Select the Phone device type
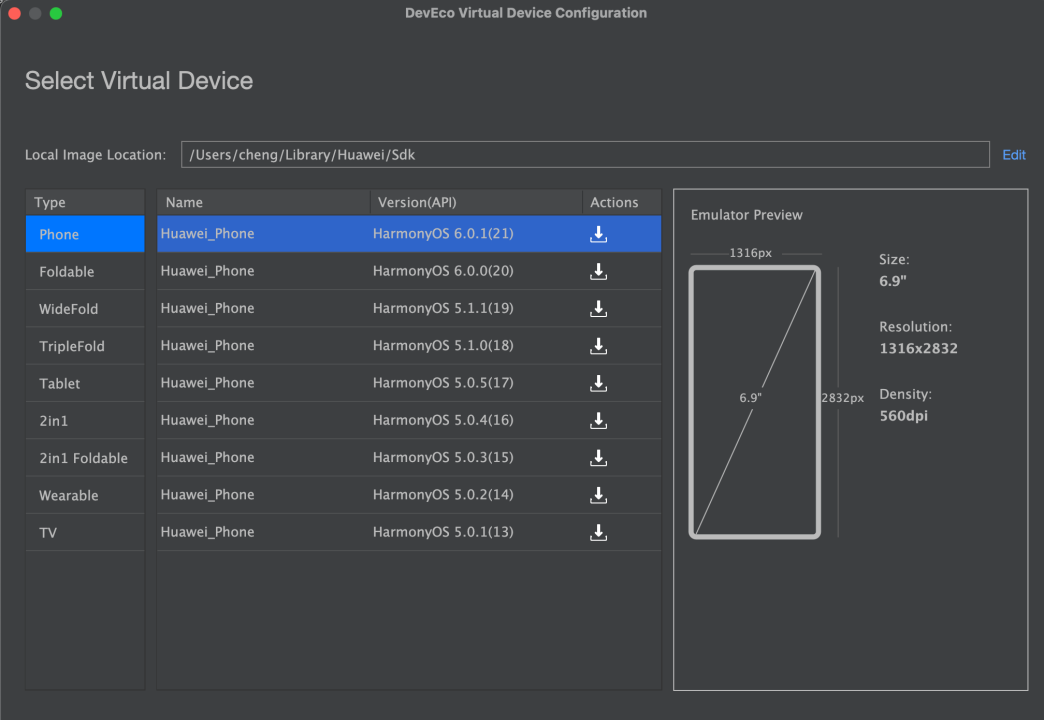 point(85,234)
